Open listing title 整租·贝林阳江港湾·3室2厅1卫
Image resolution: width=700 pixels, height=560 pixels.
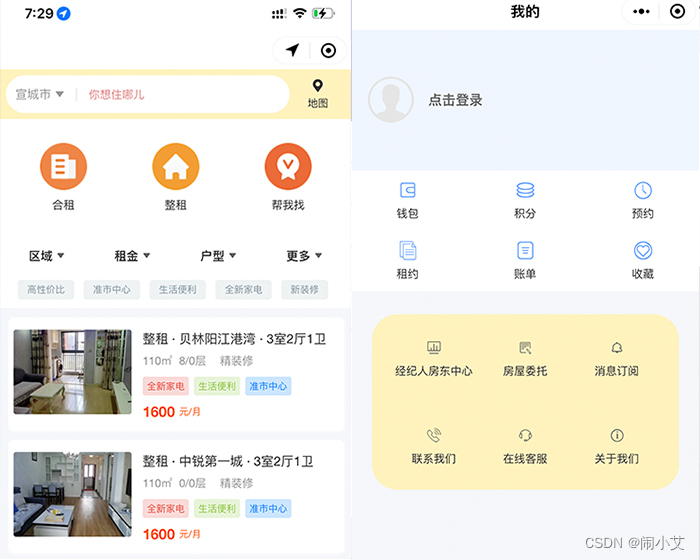(234, 339)
